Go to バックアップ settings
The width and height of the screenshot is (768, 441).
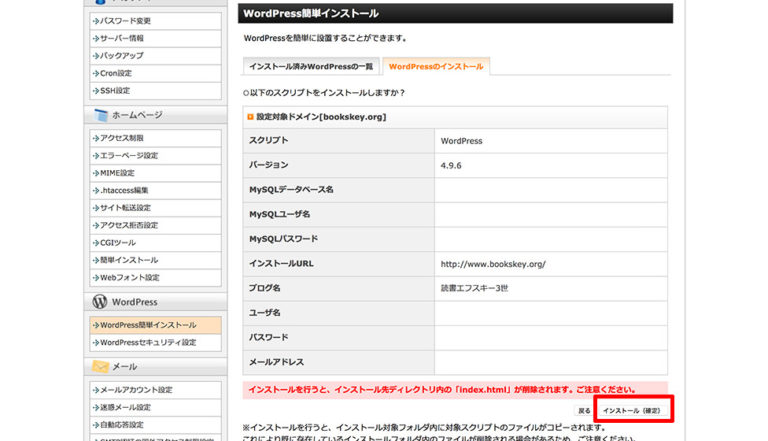point(156,56)
